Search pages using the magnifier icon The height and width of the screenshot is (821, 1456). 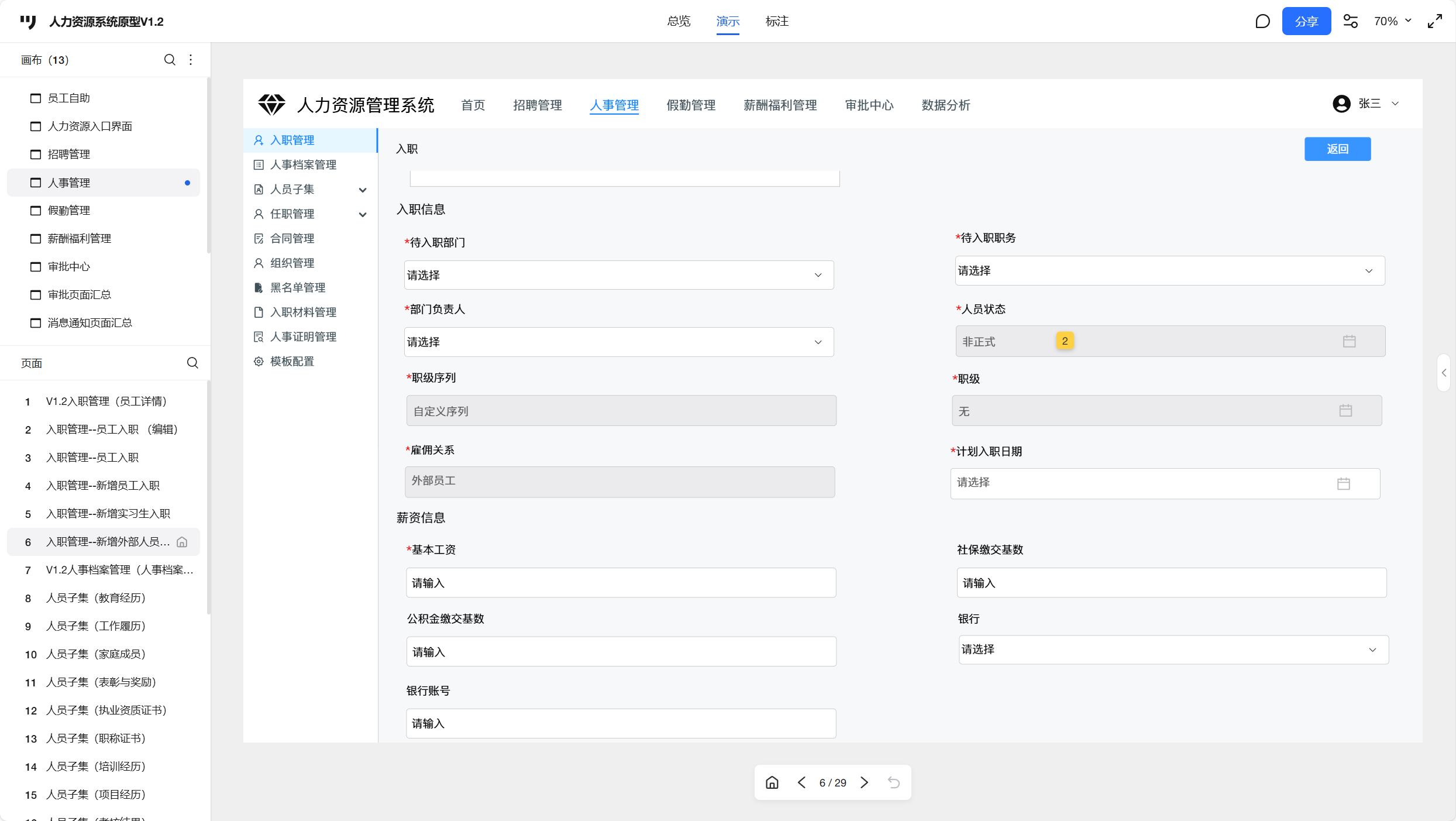[192, 363]
